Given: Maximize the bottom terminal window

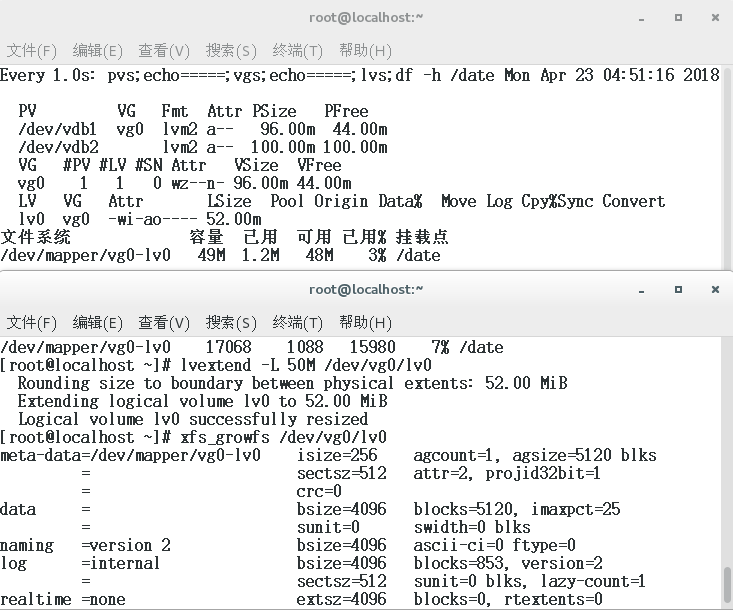Looking at the screenshot, I should [x=678, y=290].
